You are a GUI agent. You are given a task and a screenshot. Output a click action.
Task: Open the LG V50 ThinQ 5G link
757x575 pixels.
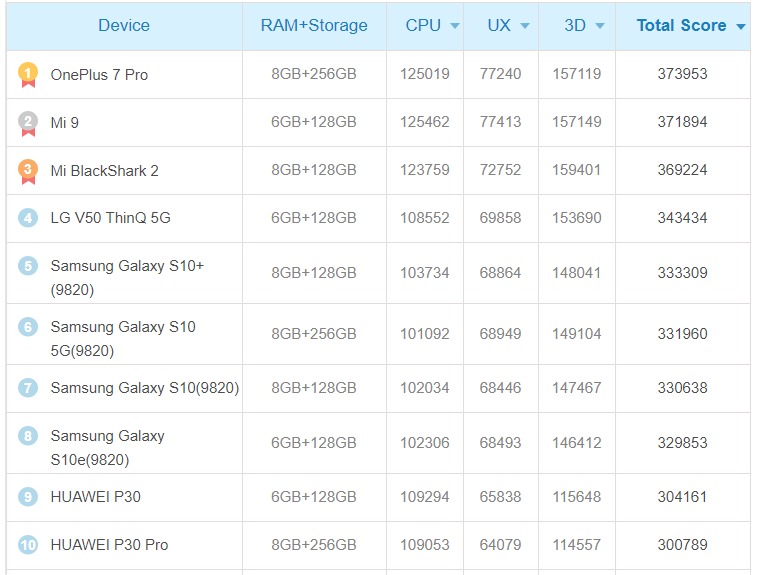click(x=111, y=218)
